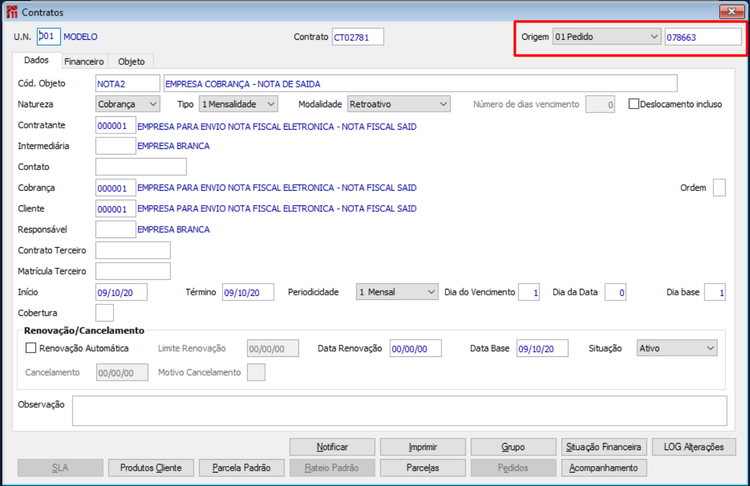Viewport: 750px width, 486px height.
Task: Click the Rateio Padrão button
Action: pos(332,468)
